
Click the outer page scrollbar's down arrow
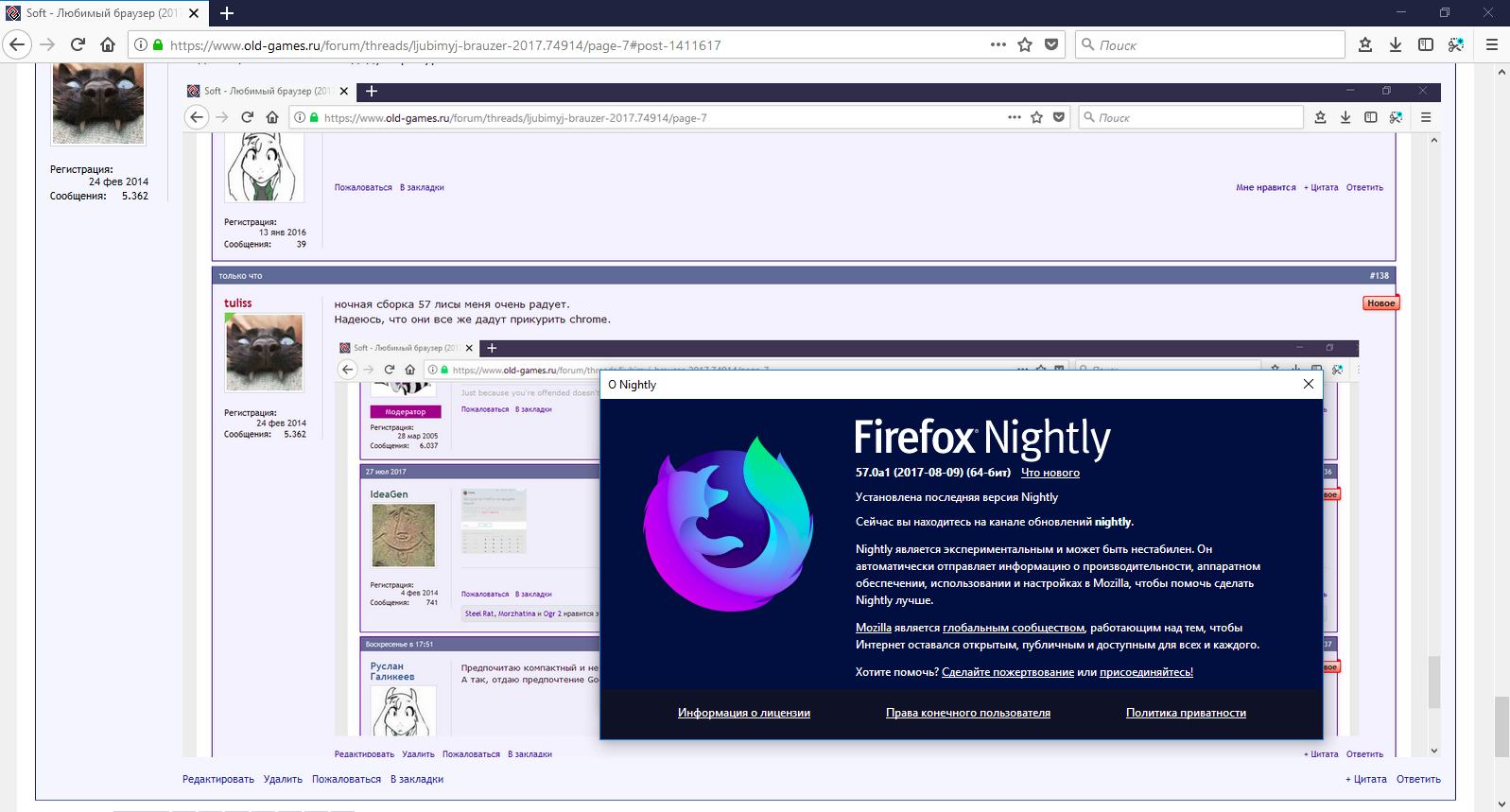coord(1501,804)
